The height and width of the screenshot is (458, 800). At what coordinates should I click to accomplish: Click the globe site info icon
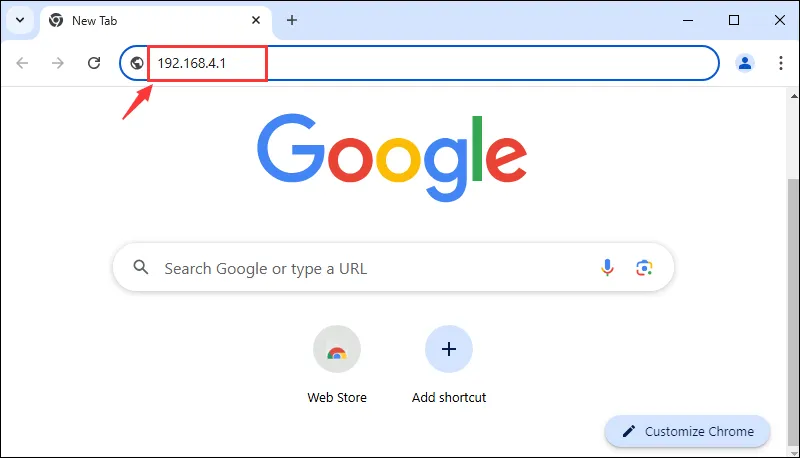tap(137, 63)
